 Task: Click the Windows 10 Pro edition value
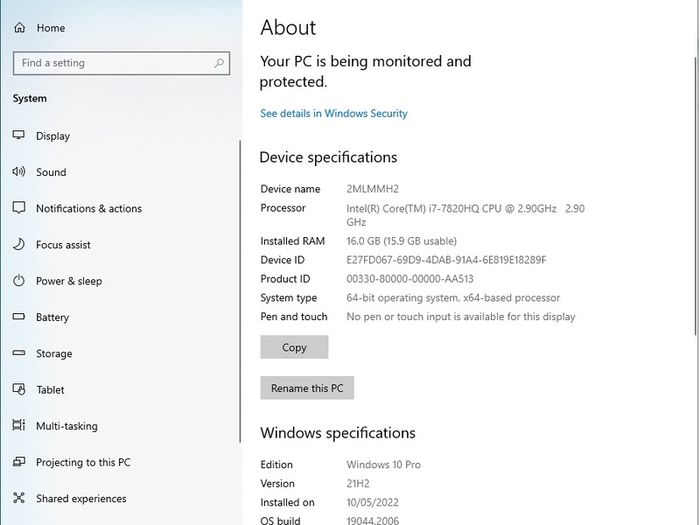tap(383, 465)
